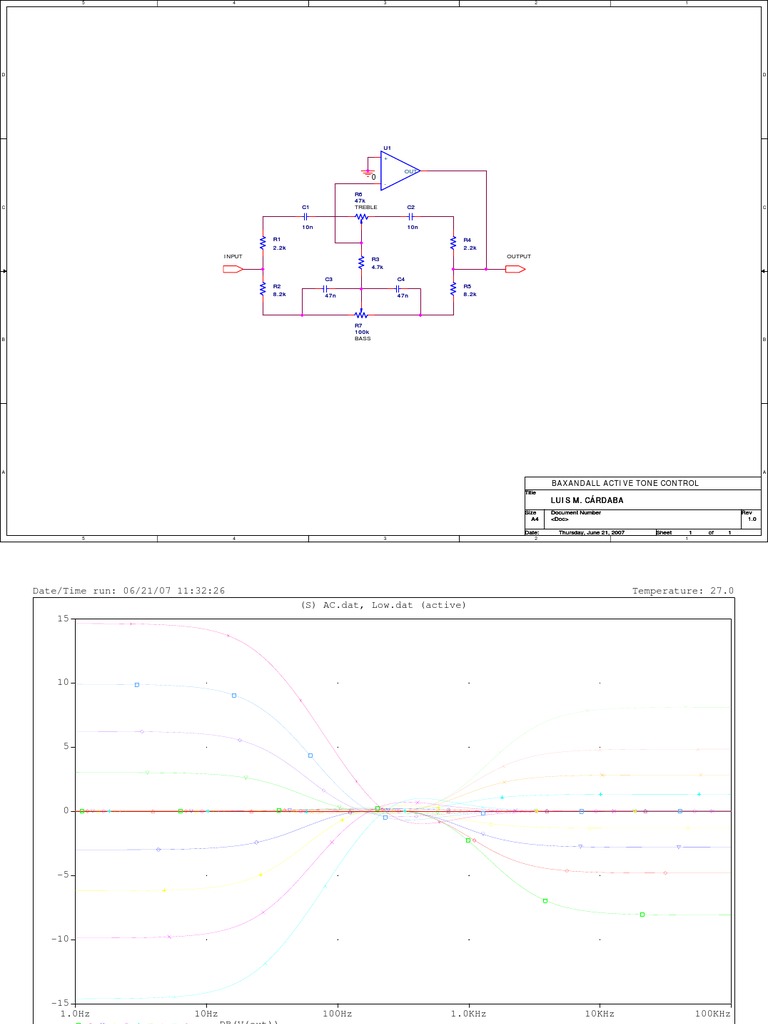Click the title BAXANDALL ACTIVE TONE CONTROL
Screen dimensions: 768x1024
click(625, 483)
